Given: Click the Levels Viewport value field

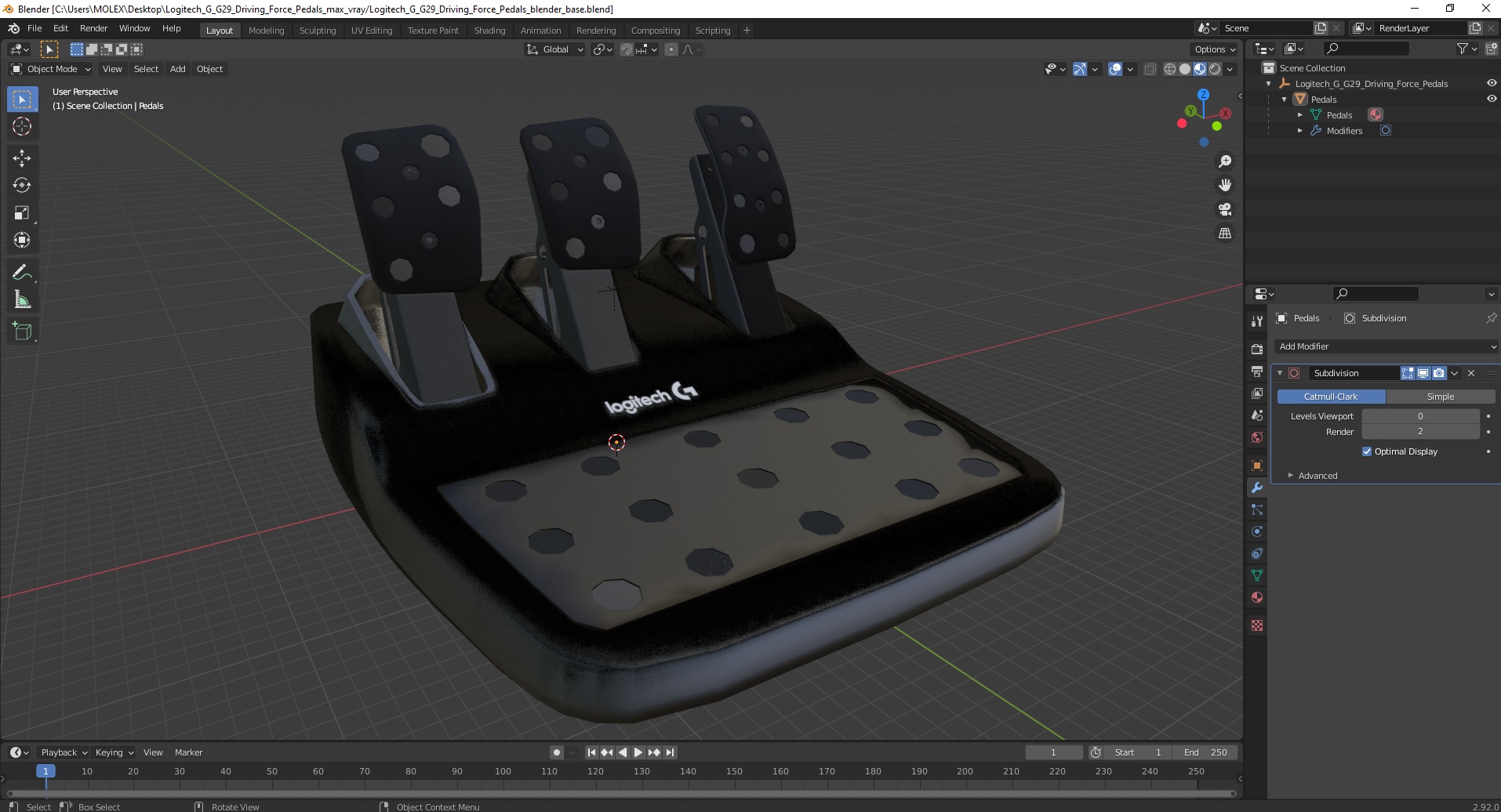Looking at the screenshot, I should [x=1420, y=416].
